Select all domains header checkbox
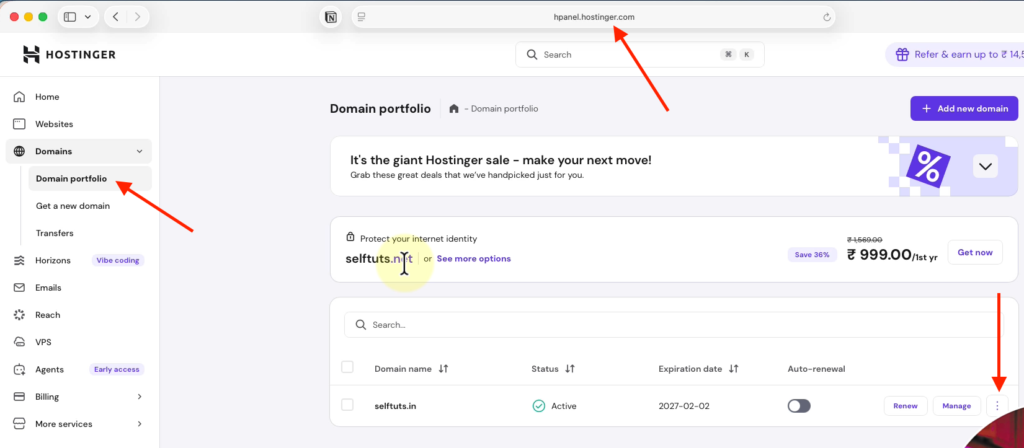The image size is (1024, 448). point(347,368)
